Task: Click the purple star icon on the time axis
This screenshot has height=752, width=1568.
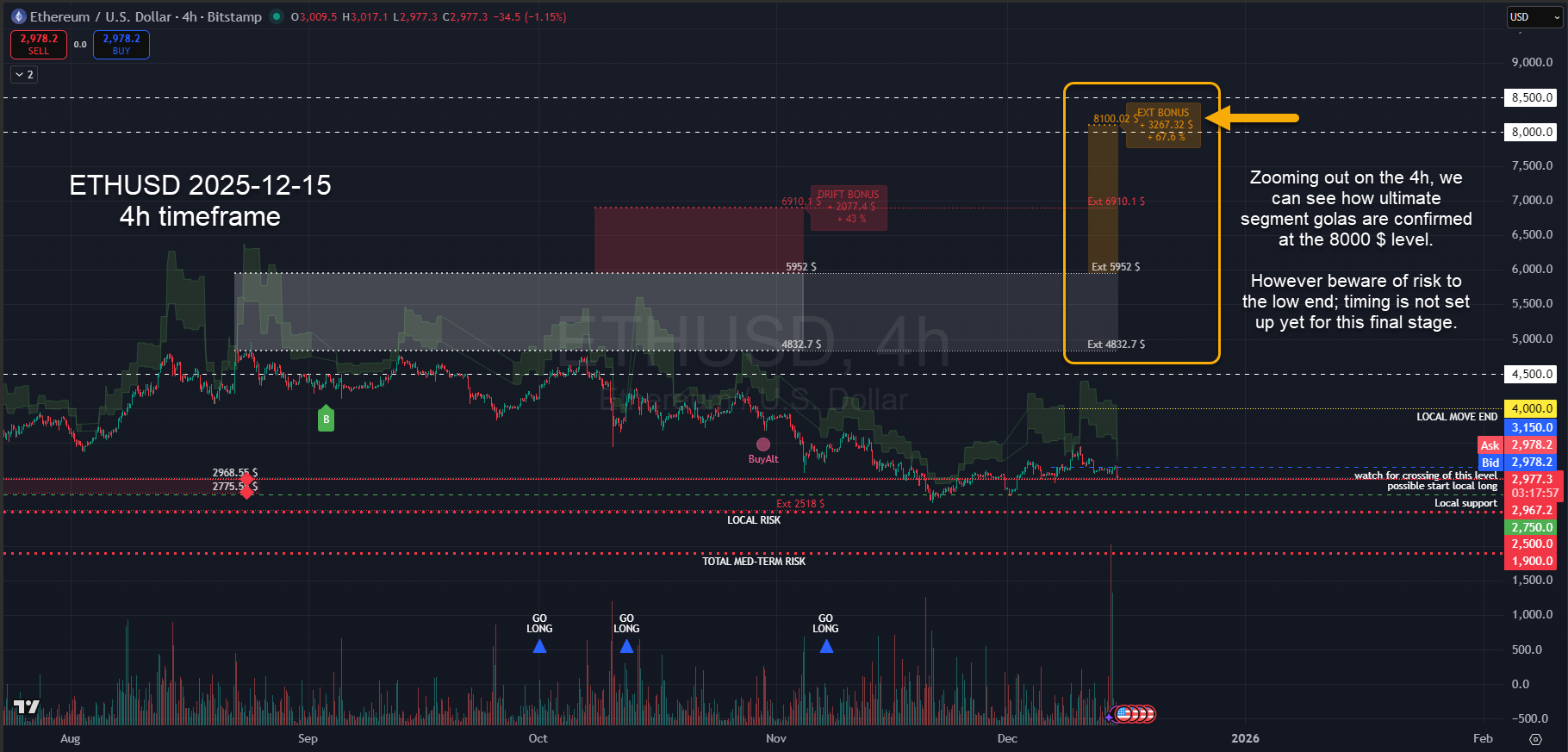Action: 1109,717
